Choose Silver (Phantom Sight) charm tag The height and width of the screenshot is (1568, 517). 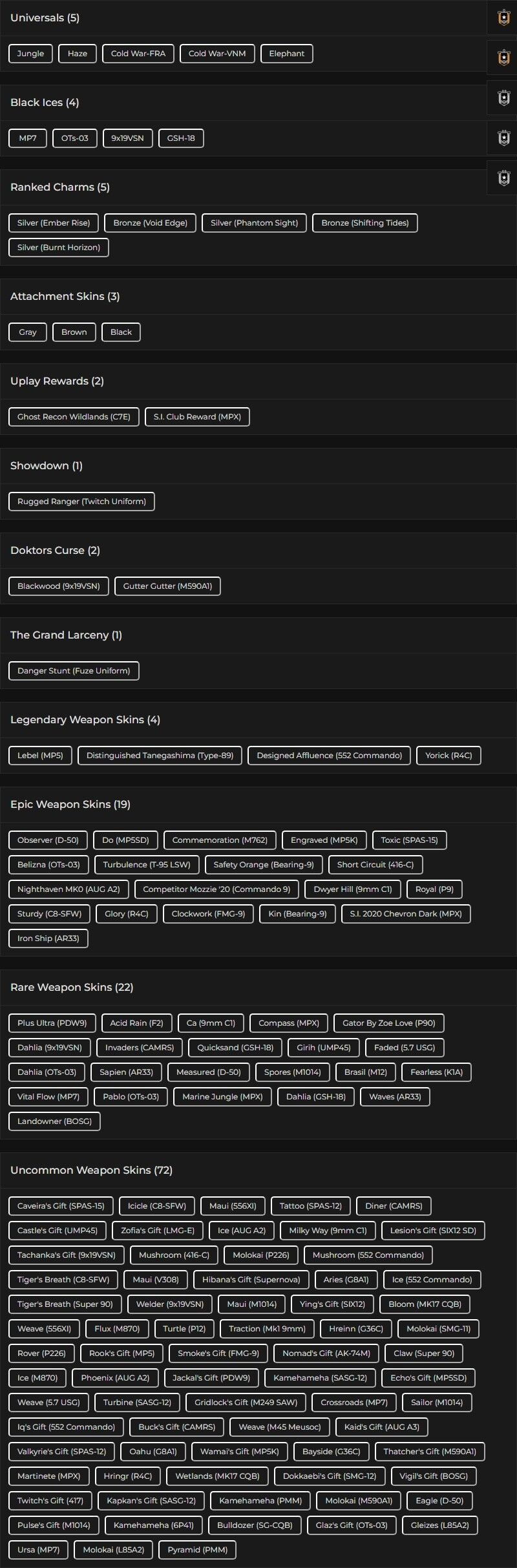point(254,223)
